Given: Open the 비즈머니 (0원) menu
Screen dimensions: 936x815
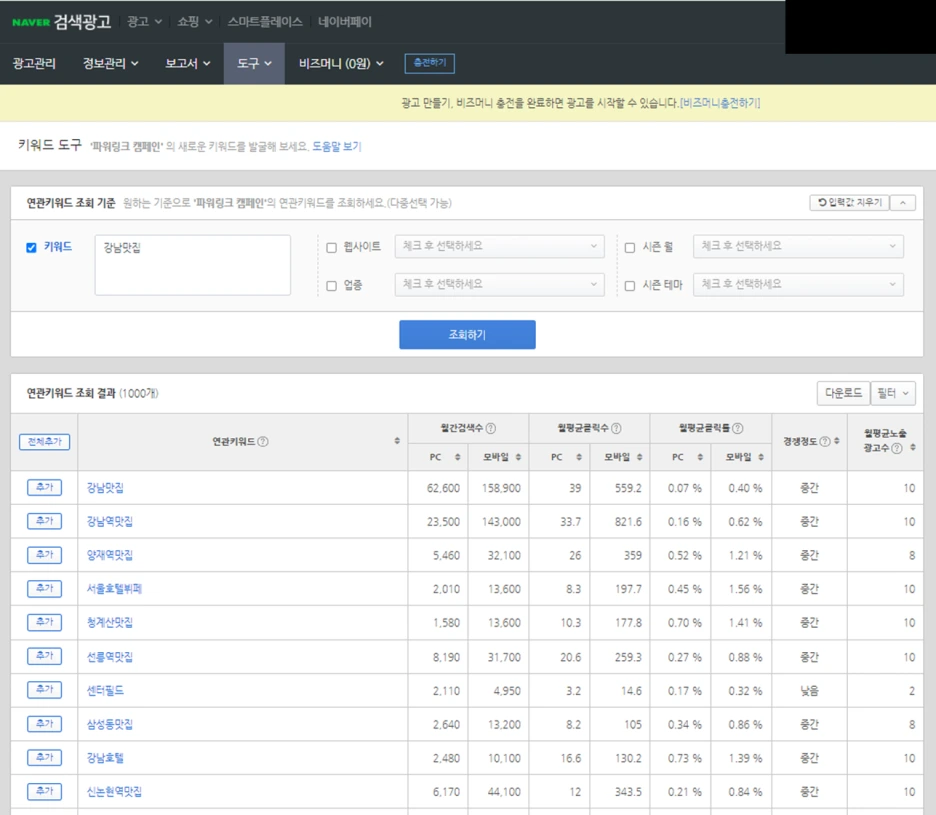Looking at the screenshot, I should [x=341, y=63].
